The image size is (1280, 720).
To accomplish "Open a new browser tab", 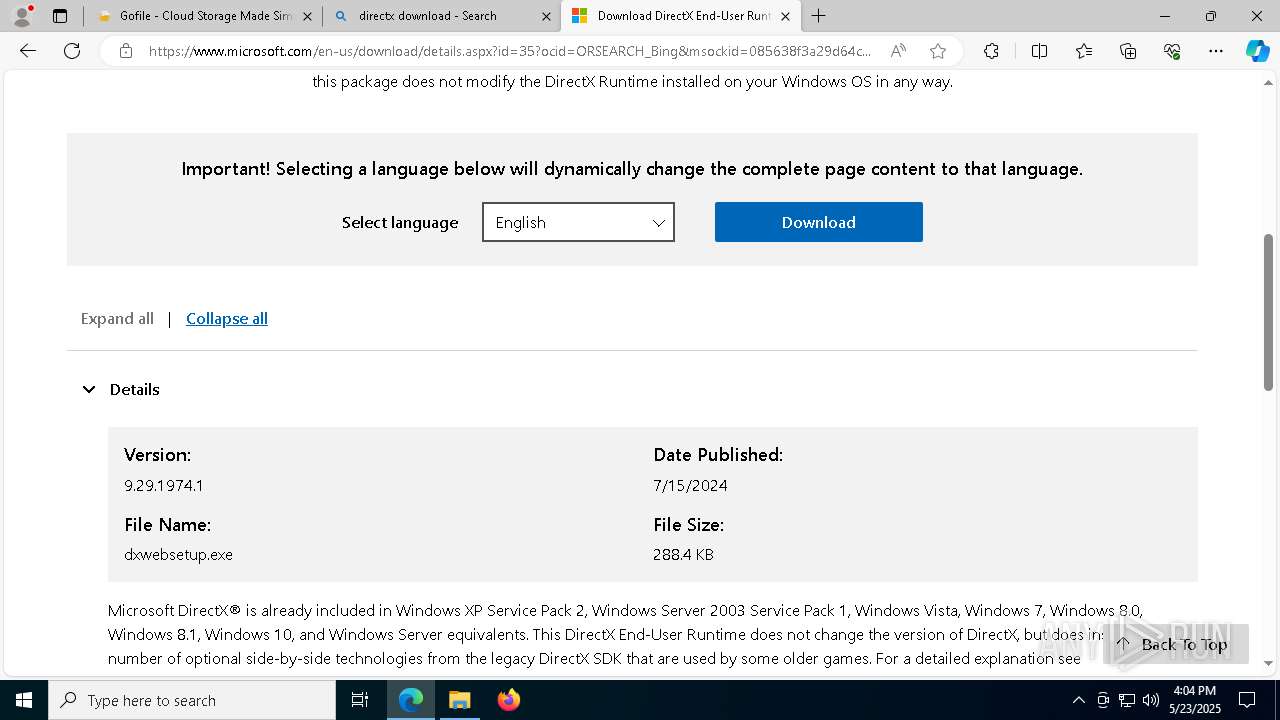I will (x=818, y=16).
